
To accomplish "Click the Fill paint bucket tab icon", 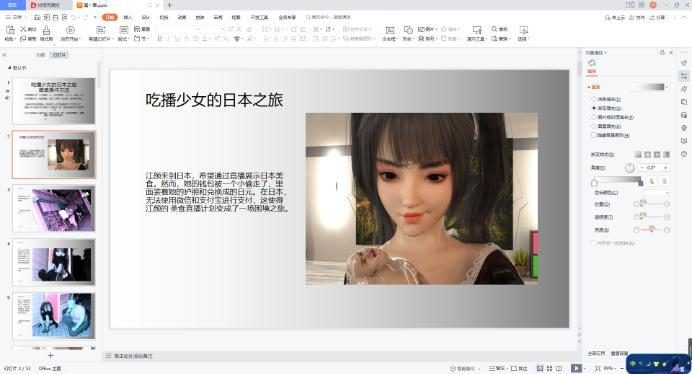I will pyautogui.click(x=592, y=63).
